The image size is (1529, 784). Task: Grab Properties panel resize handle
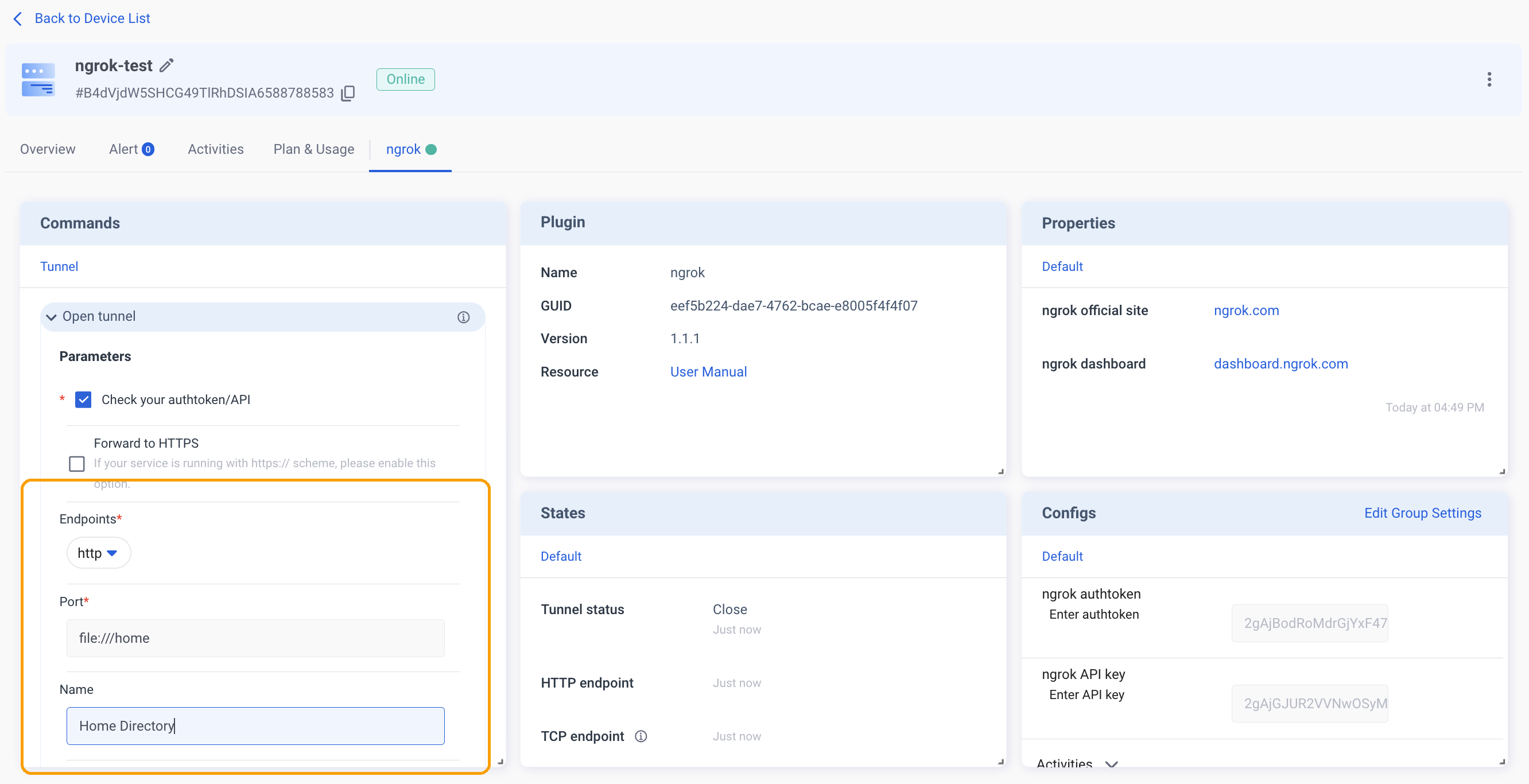click(1501, 471)
